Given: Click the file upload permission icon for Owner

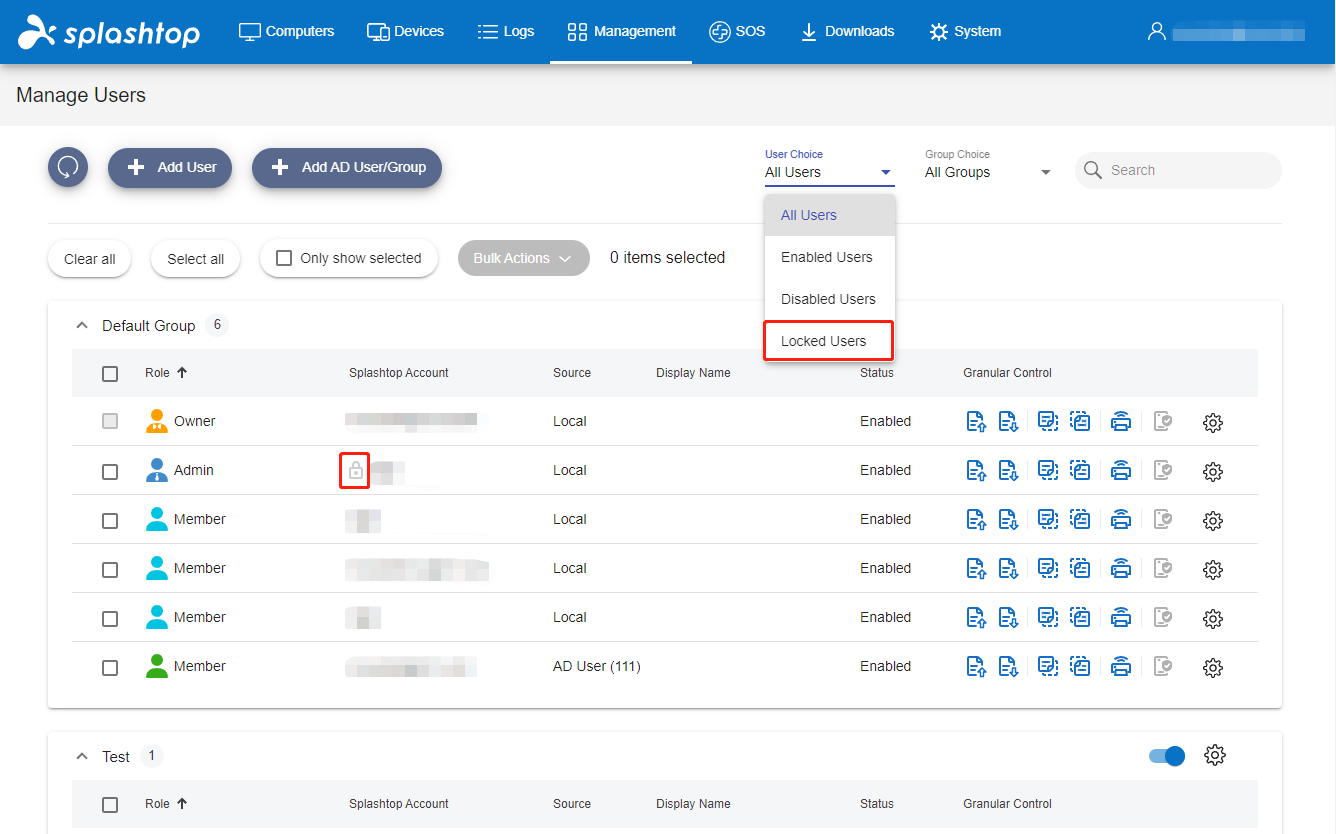Looking at the screenshot, I should point(976,421).
